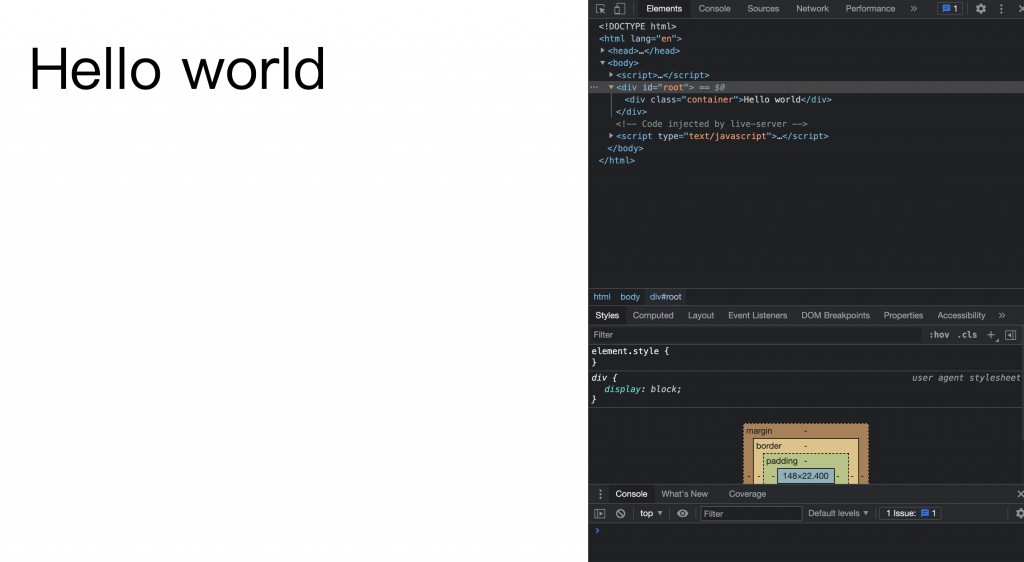1024x562 pixels.
Task: Open the Performance tab
Action: coord(870,8)
